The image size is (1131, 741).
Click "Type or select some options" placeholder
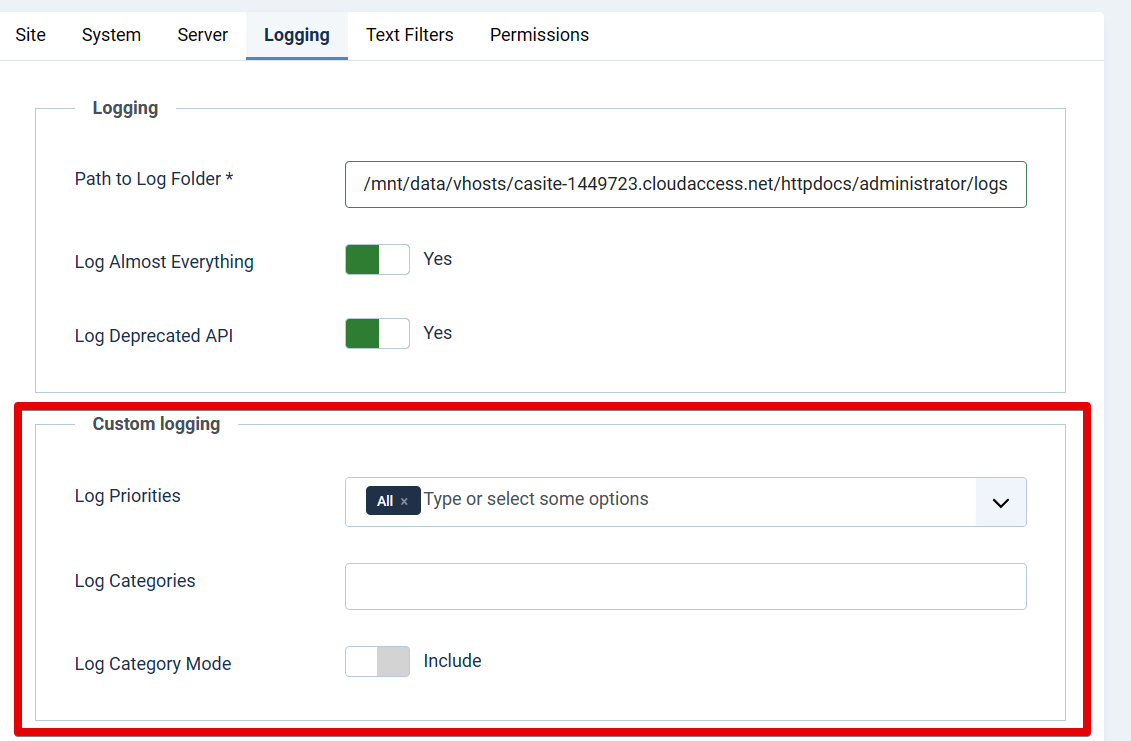coord(536,499)
